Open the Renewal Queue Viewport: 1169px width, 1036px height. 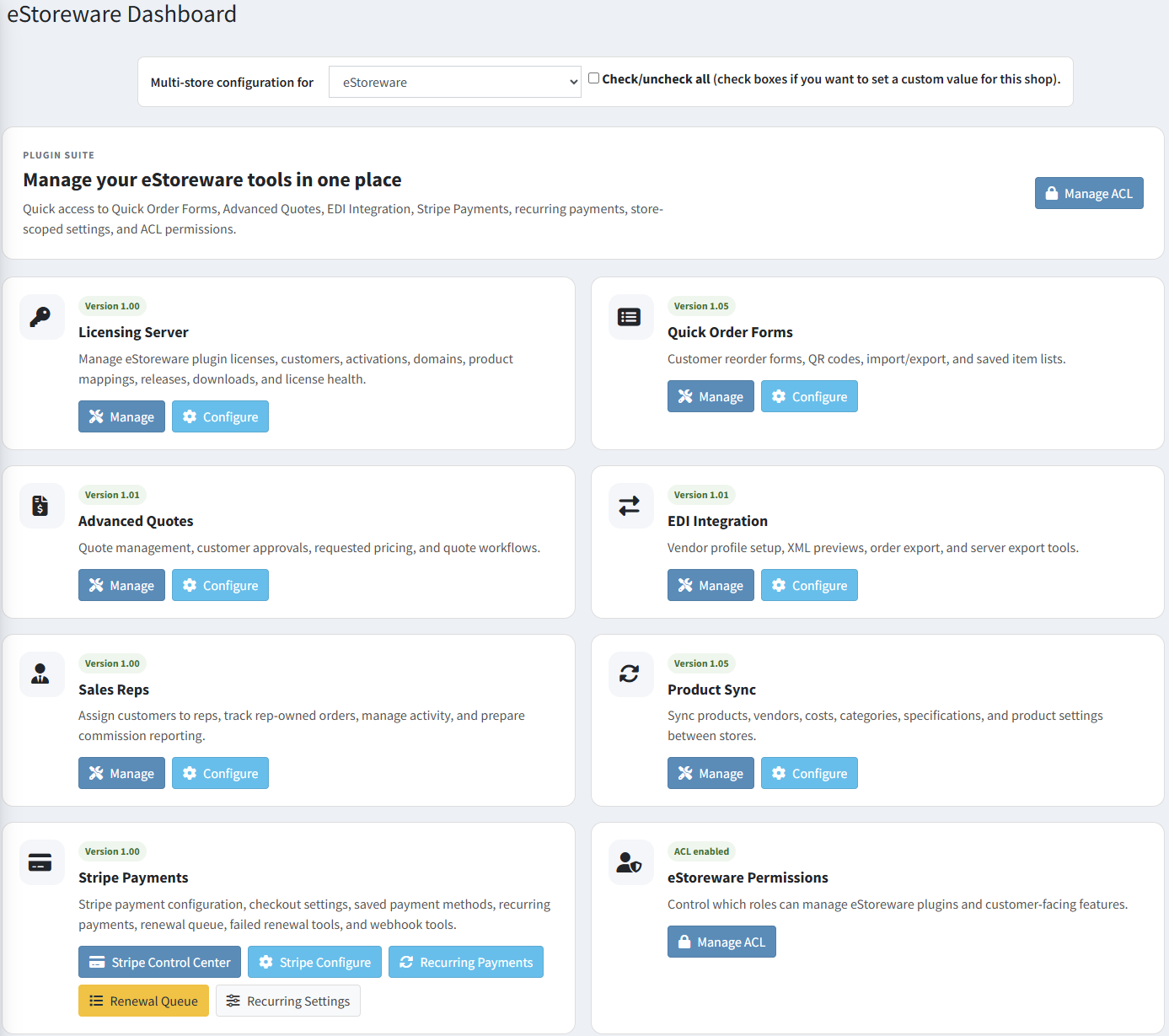(x=143, y=1001)
